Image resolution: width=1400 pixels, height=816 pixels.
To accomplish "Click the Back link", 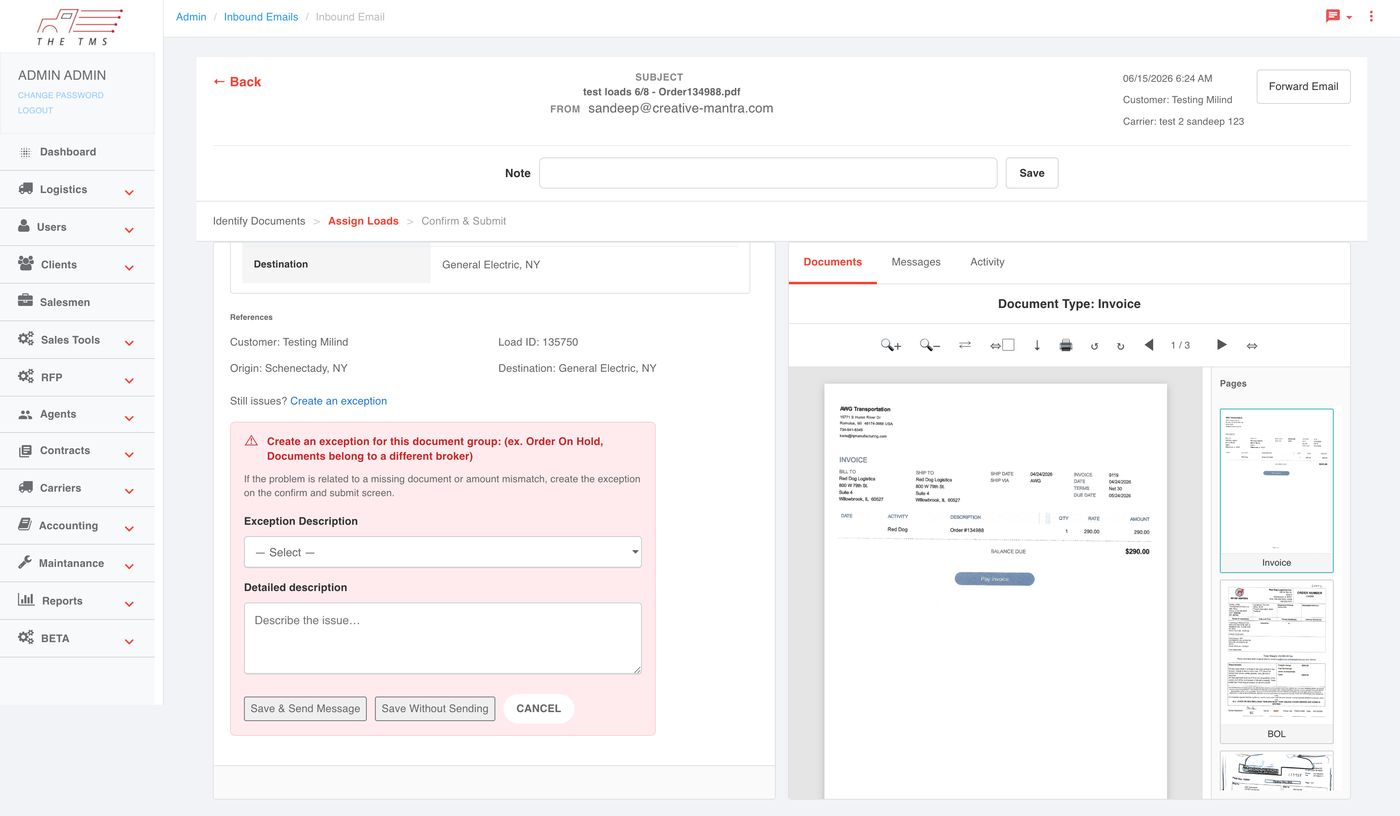I will coord(237,82).
